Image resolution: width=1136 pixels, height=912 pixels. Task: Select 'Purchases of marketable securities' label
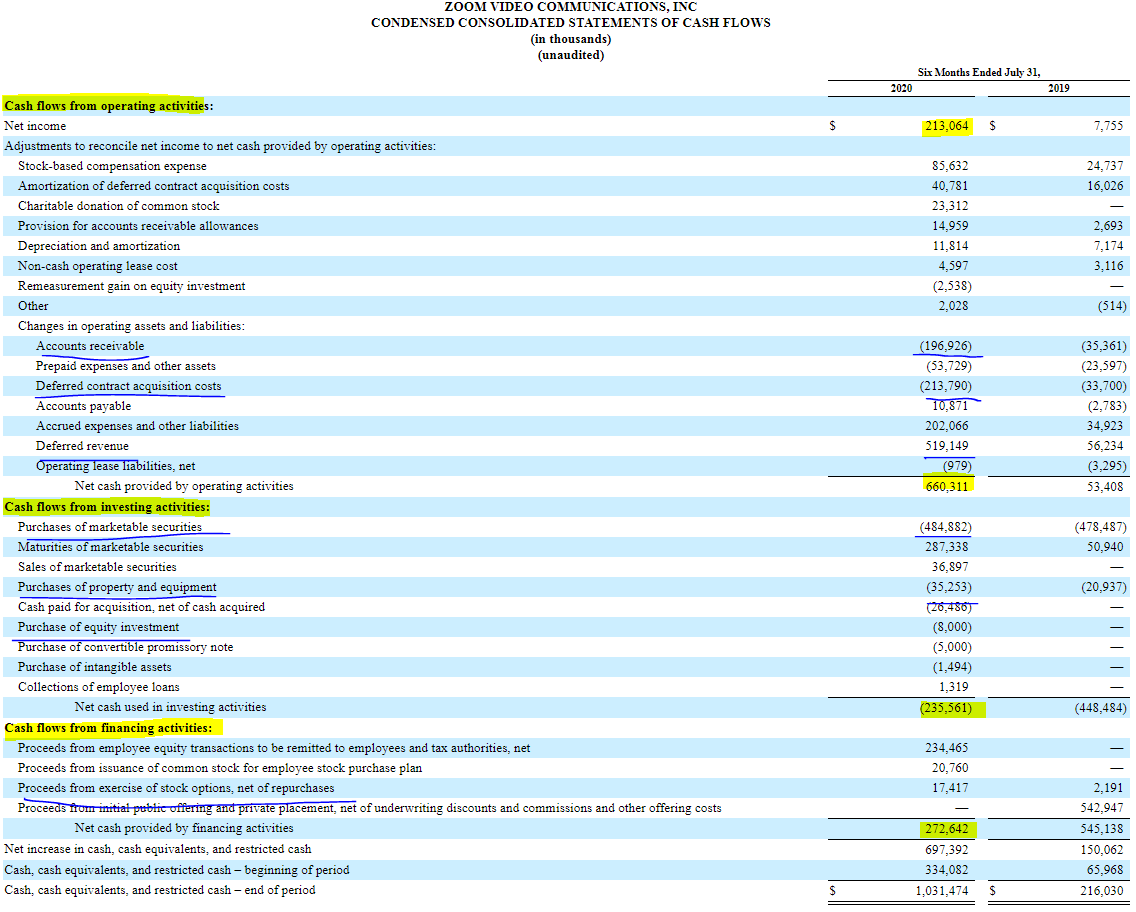click(x=110, y=527)
